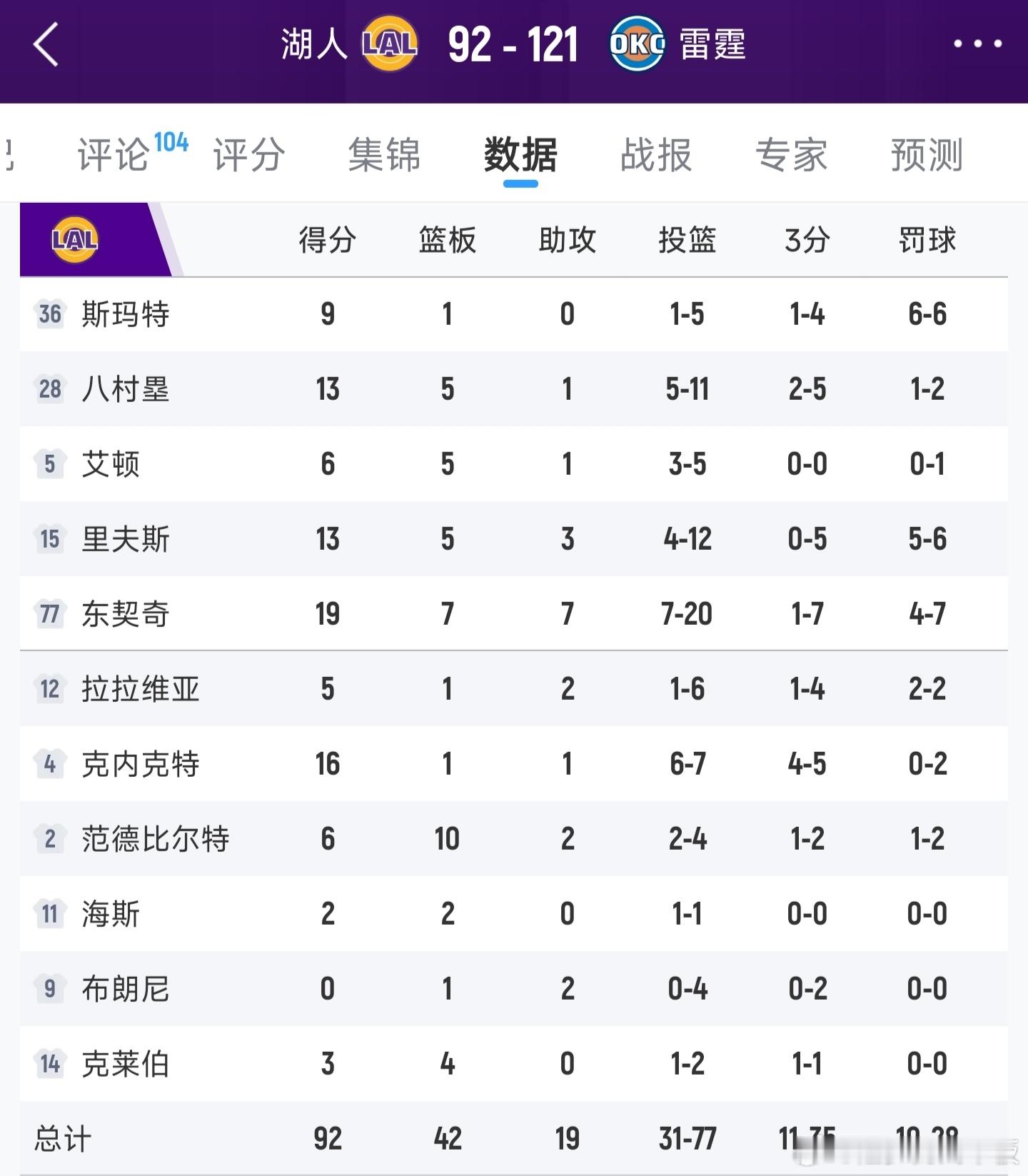Tap the LAL logo above stats table
This screenshot has height=1176, width=1028.
click(x=75, y=240)
